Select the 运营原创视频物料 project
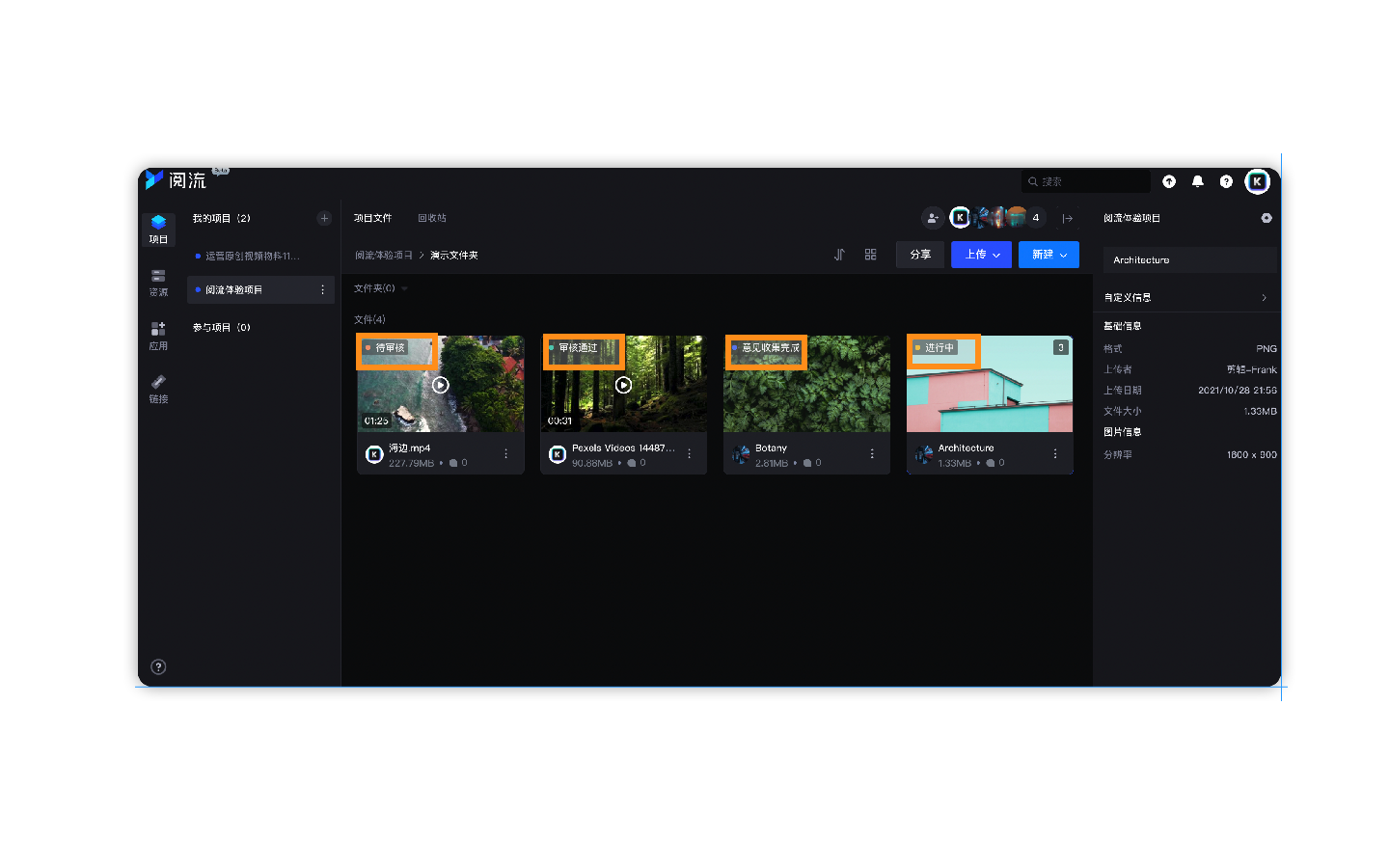The height and width of the screenshot is (868, 1389). pos(260,256)
